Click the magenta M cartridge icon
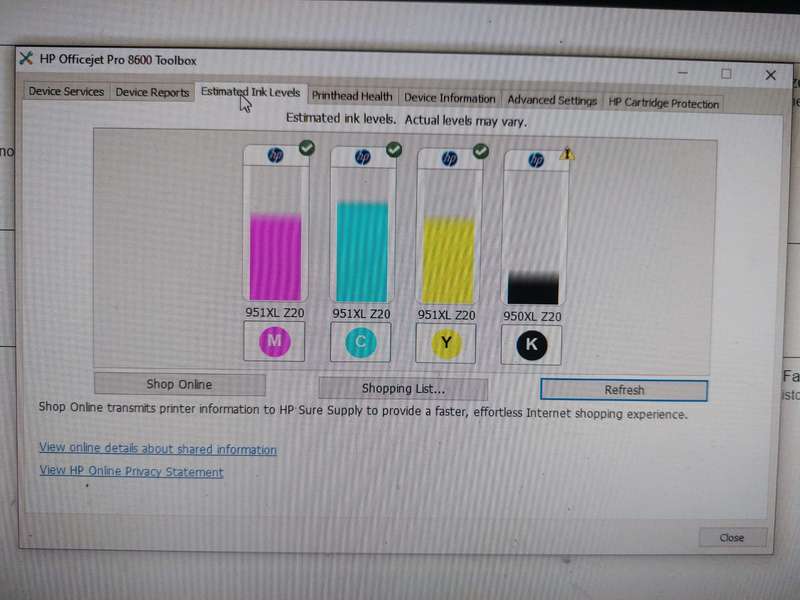 [x=274, y=341]
